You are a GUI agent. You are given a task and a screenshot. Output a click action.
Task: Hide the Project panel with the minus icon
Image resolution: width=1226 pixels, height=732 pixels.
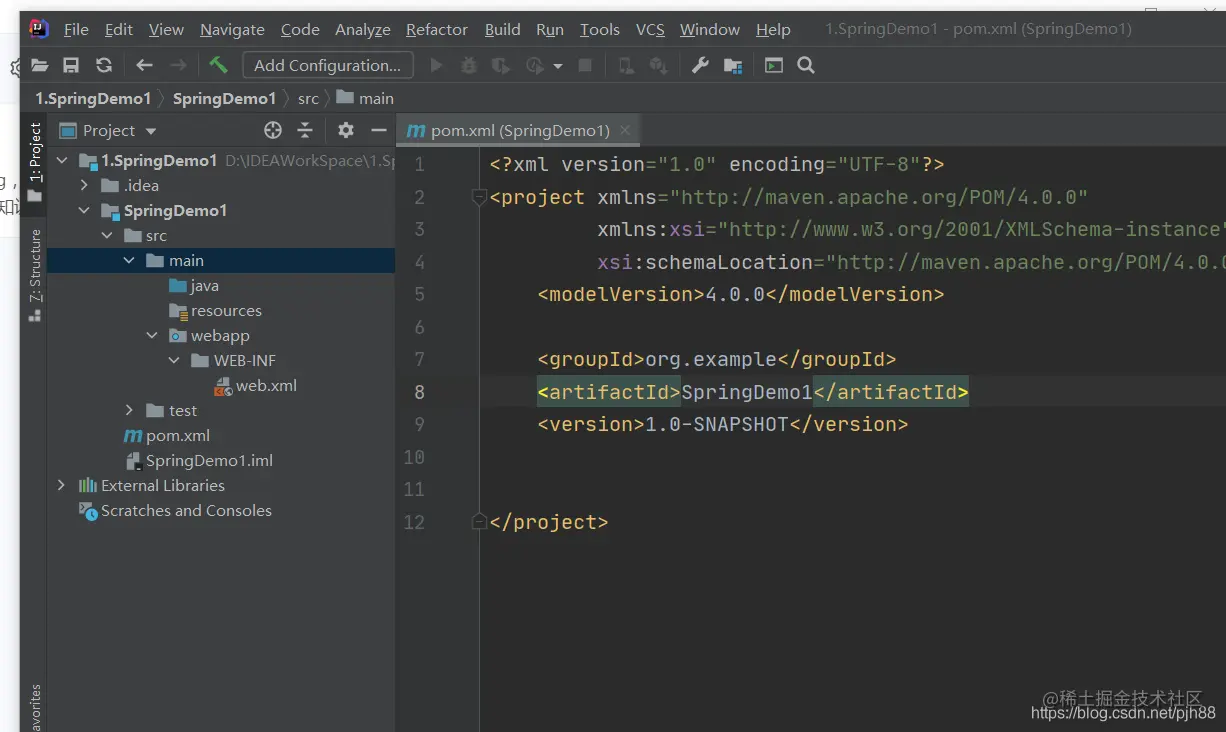(x=378, y=130)
